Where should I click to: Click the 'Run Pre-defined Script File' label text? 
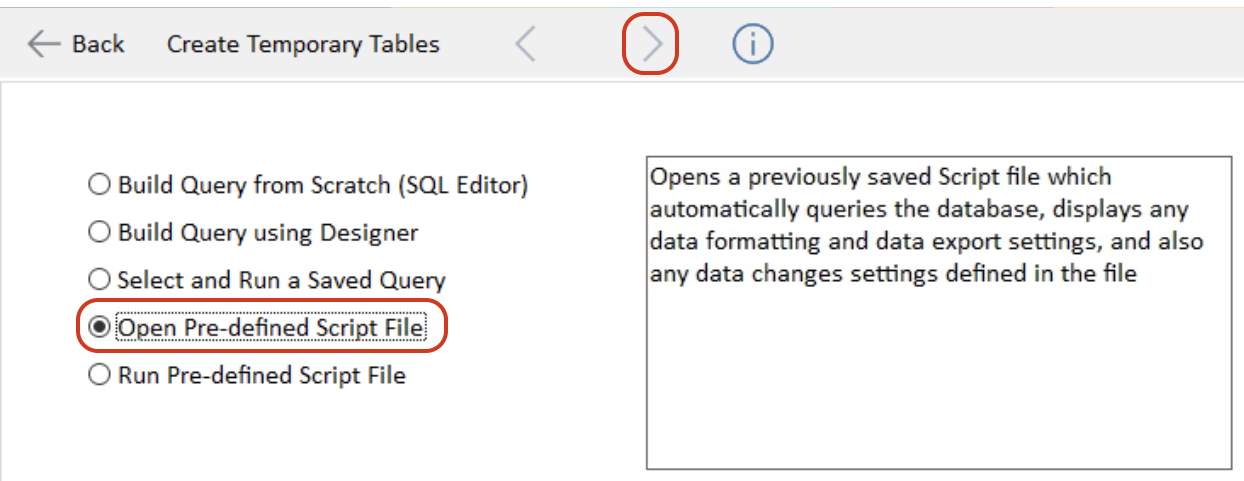(x=262, y=376)
